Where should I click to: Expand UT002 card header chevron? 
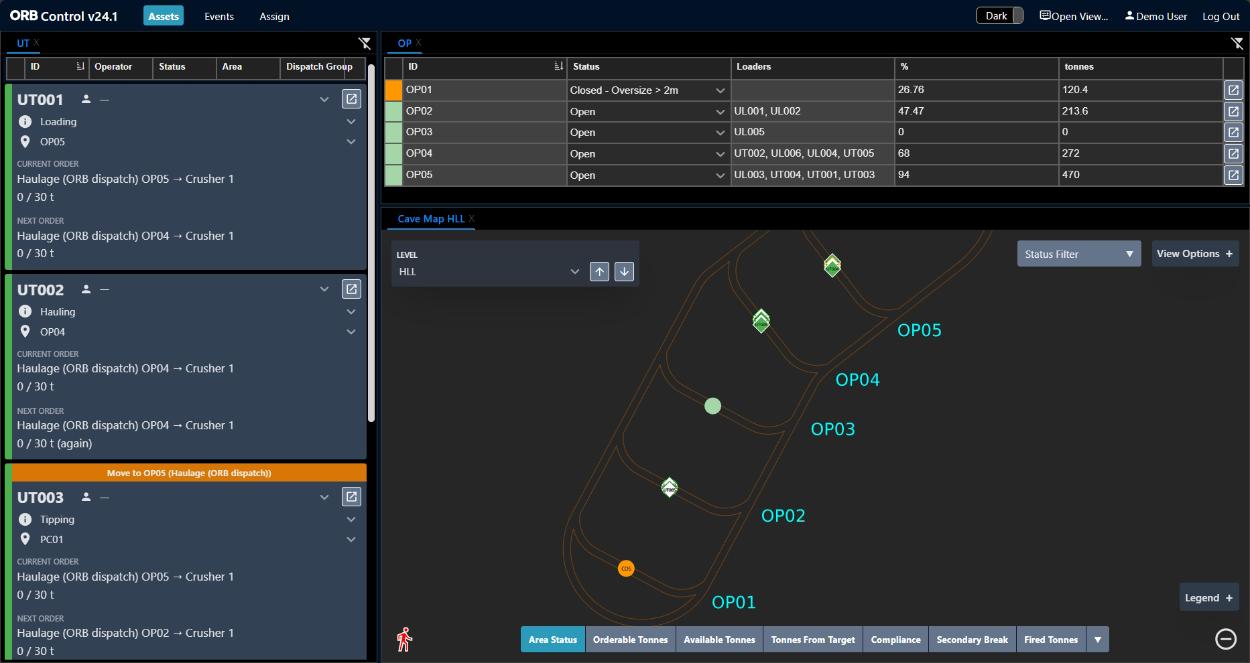click(x=324, y=289)
